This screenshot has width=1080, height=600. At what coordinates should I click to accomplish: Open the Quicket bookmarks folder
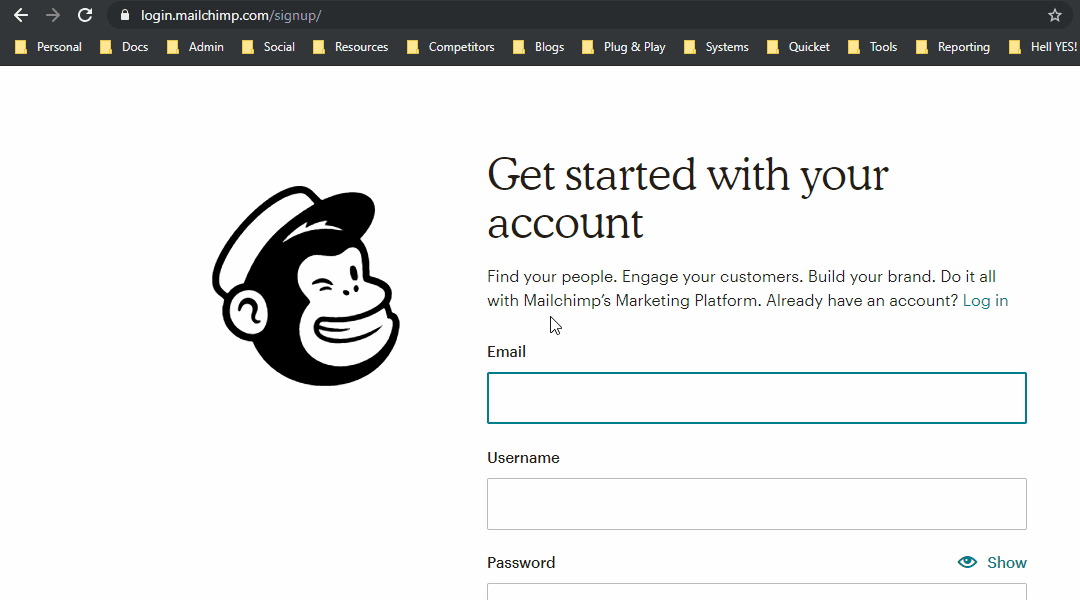point(798,47)
